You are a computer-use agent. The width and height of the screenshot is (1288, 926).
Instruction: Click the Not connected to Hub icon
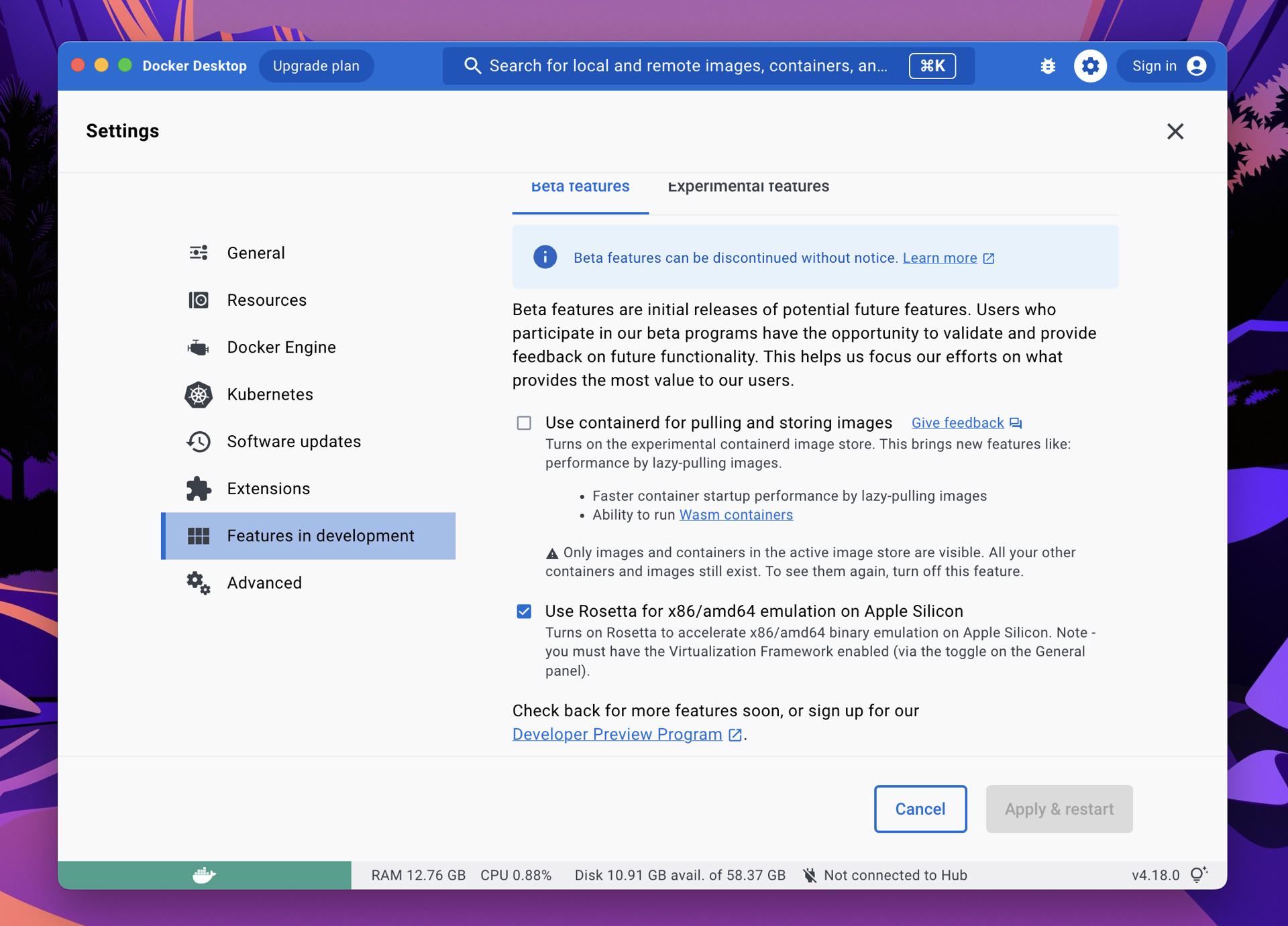810,875
